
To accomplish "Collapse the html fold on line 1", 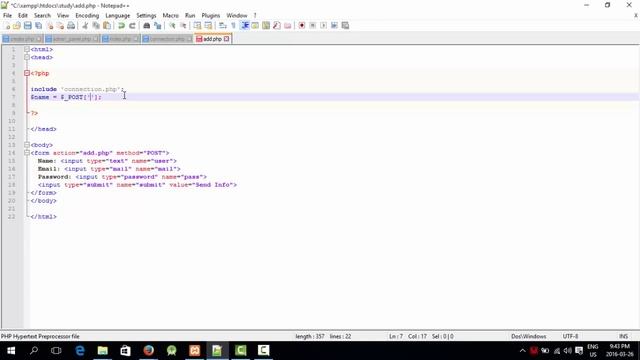I will (27, 49).
